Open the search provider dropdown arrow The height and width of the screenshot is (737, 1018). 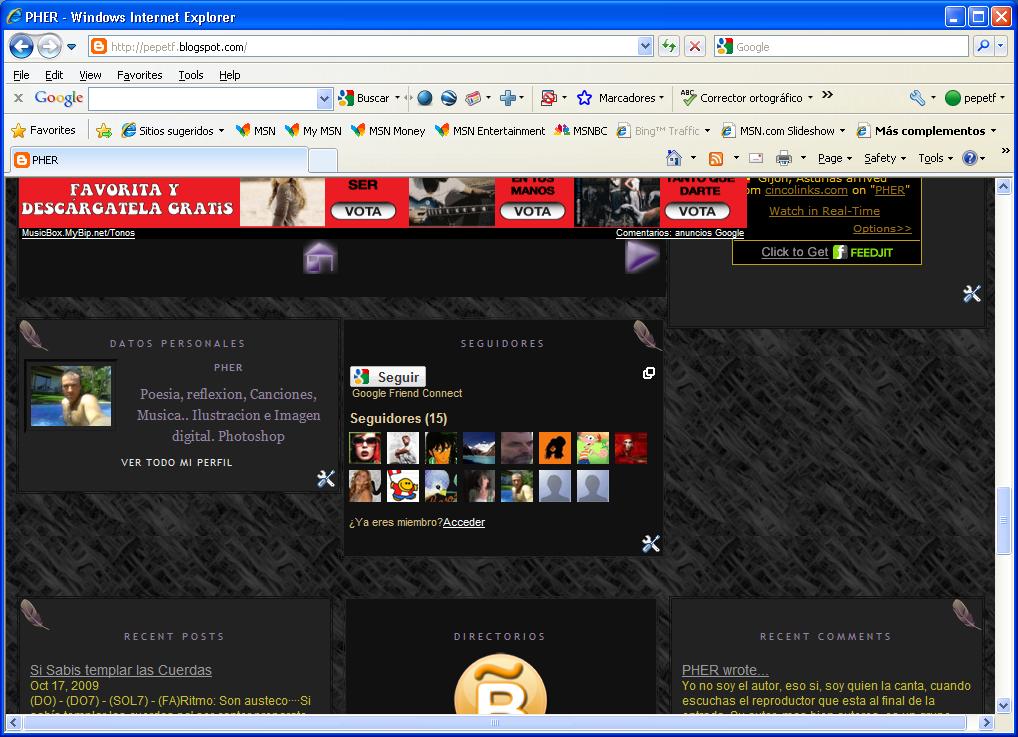[1000, 46]
